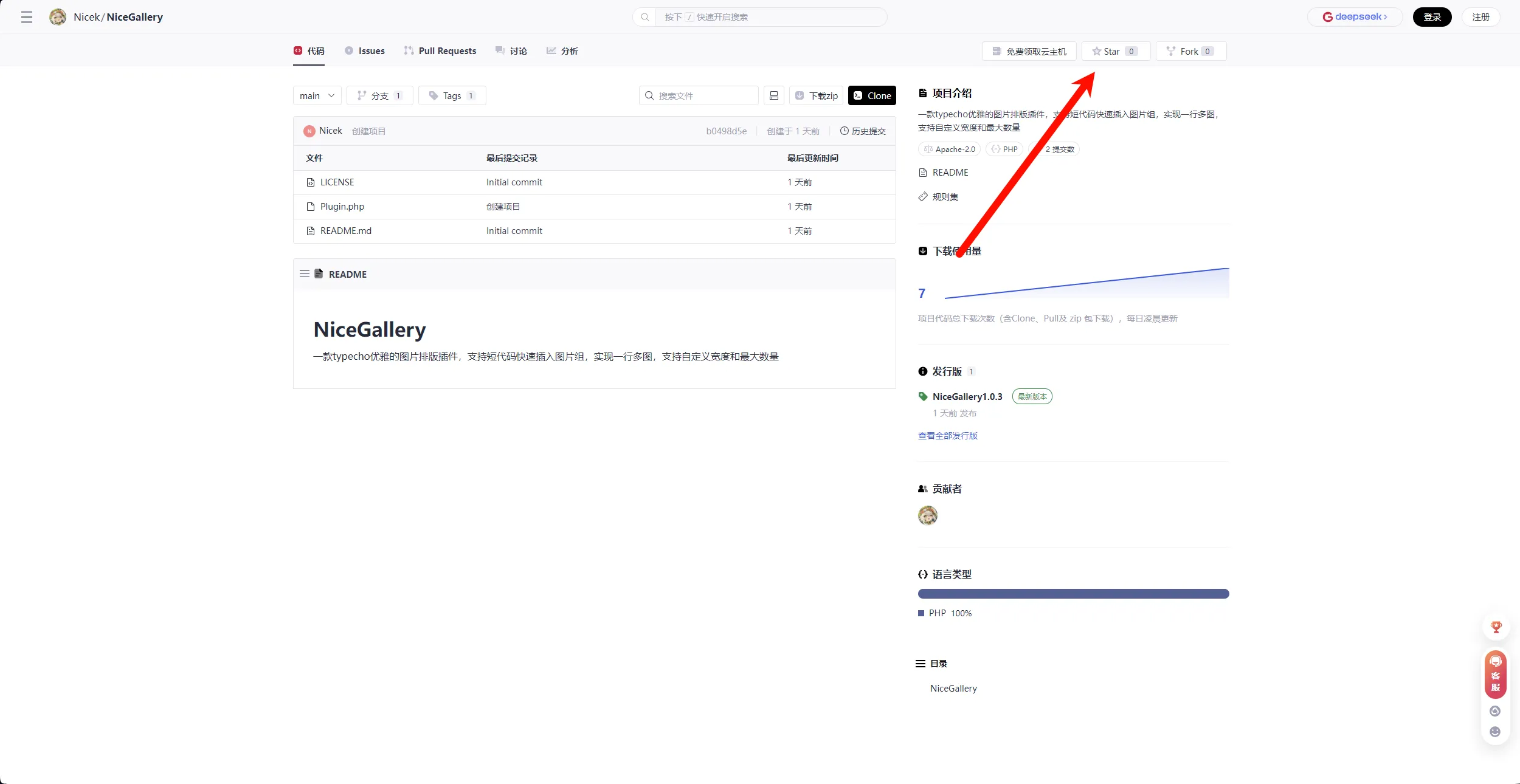The width and height of the screenshot is (1520, 784).
Task: Focus the 搜索文件 file search field
Action: [x=699, y=95]
